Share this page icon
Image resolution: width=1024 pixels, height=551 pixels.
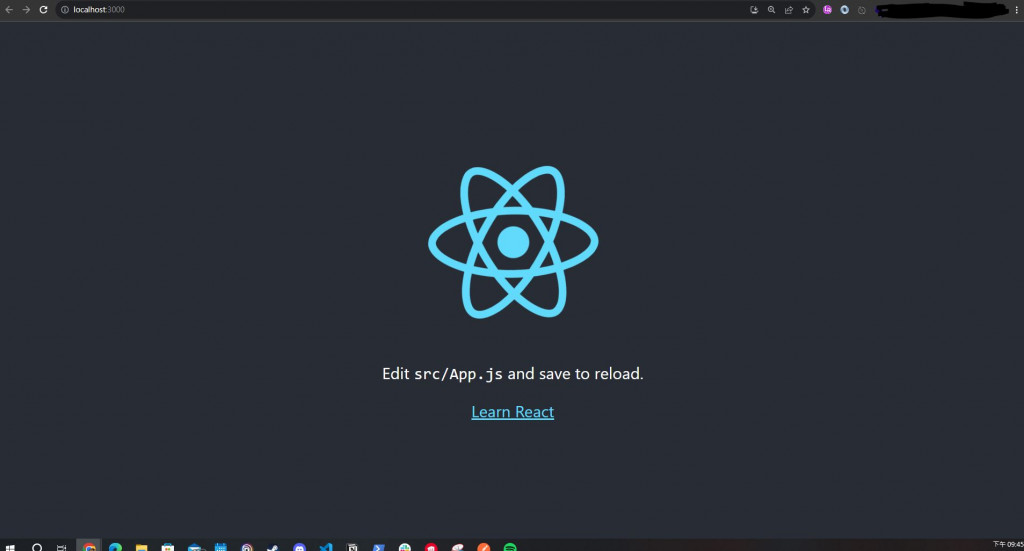(x=788, y=10)
